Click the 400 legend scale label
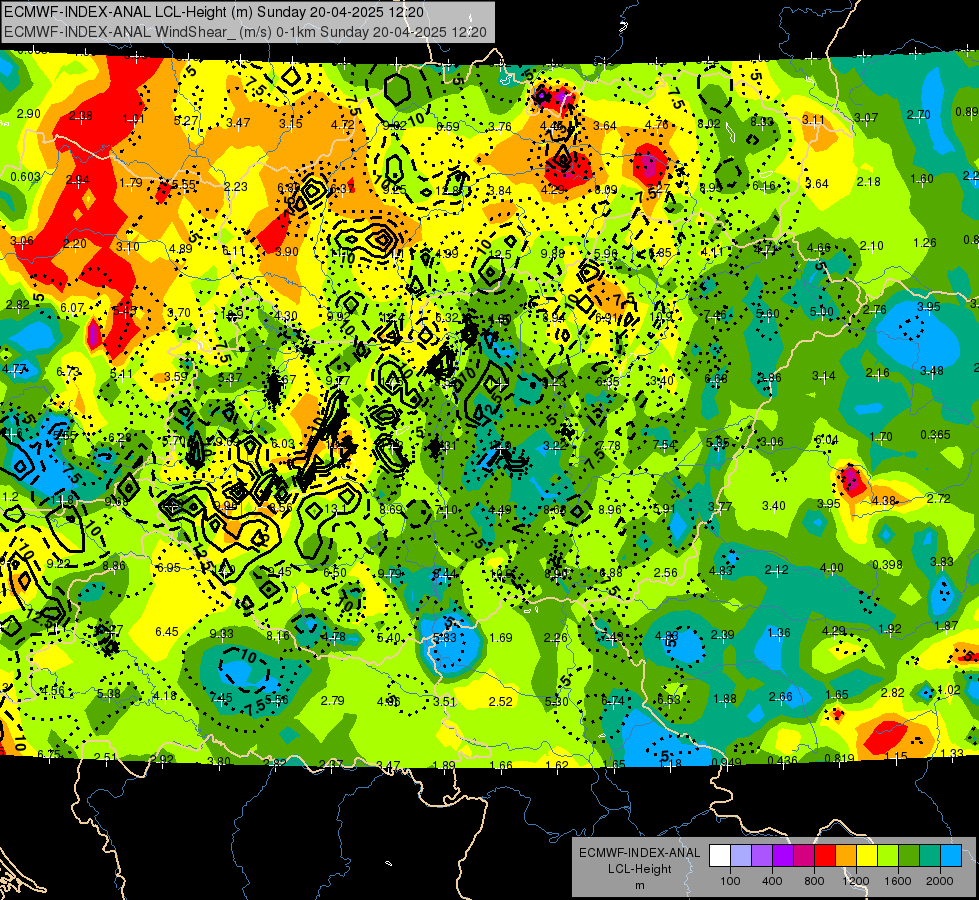Viewport: 979px width, 900px height. [x=772, y=881]
